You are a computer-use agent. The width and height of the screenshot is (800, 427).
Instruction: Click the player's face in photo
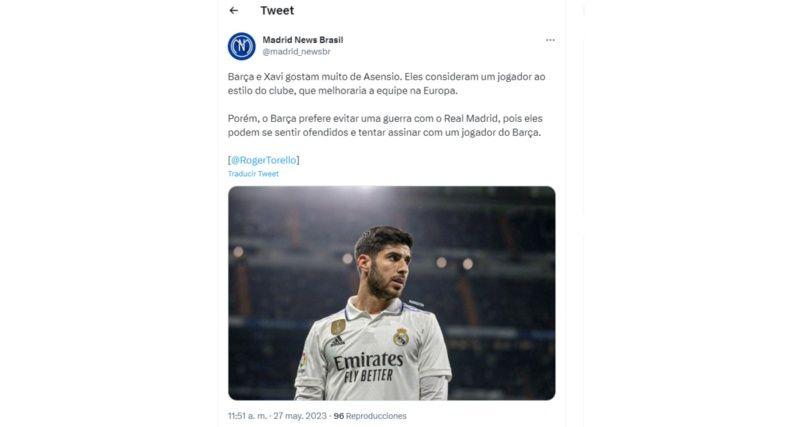[x=389, y=270]
